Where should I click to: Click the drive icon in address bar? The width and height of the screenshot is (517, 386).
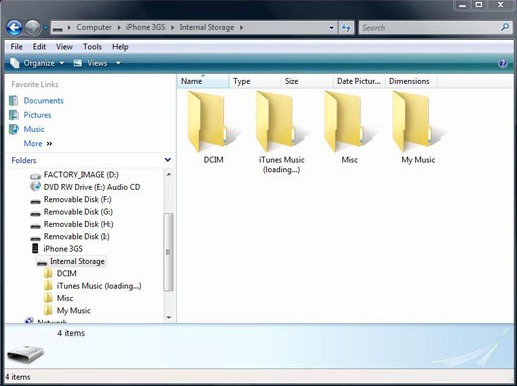(58, 28)
